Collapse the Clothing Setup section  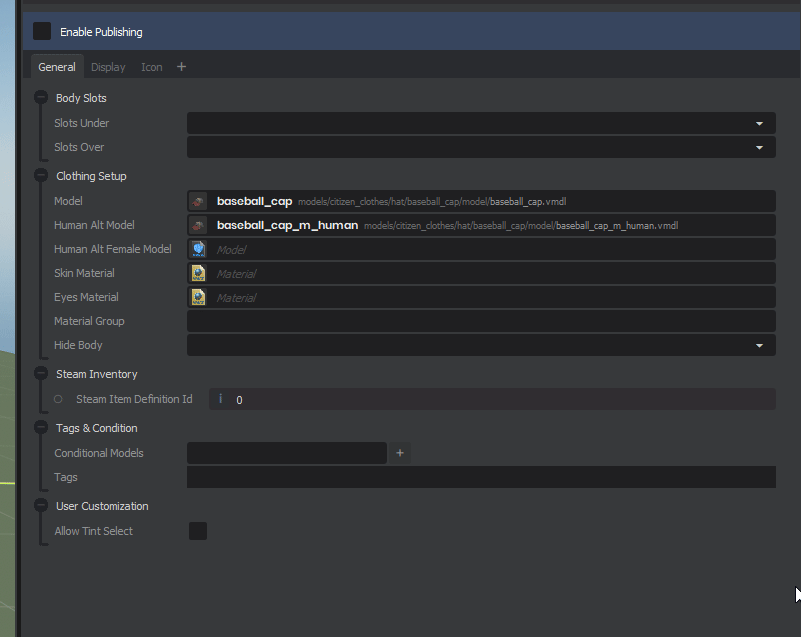coord(41,176)
